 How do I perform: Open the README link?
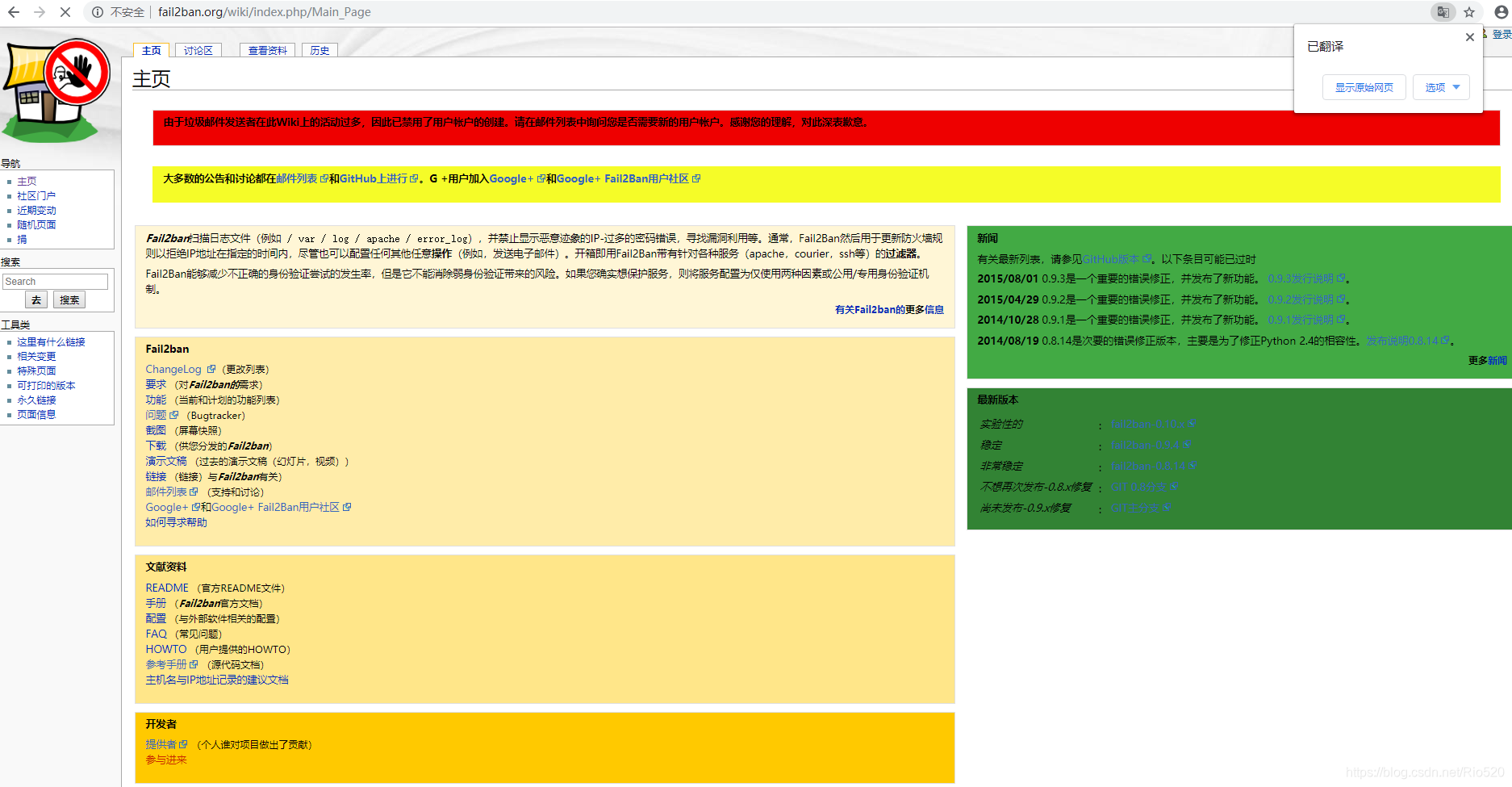[x=167, y=588]
